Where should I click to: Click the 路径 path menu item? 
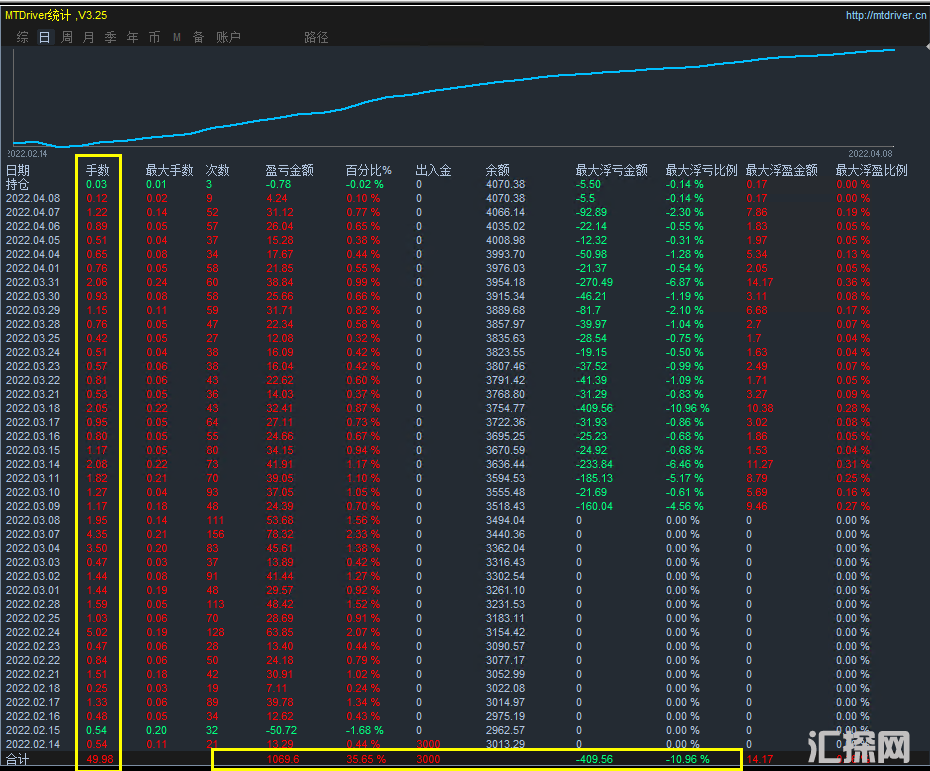(x=316, y=37)
